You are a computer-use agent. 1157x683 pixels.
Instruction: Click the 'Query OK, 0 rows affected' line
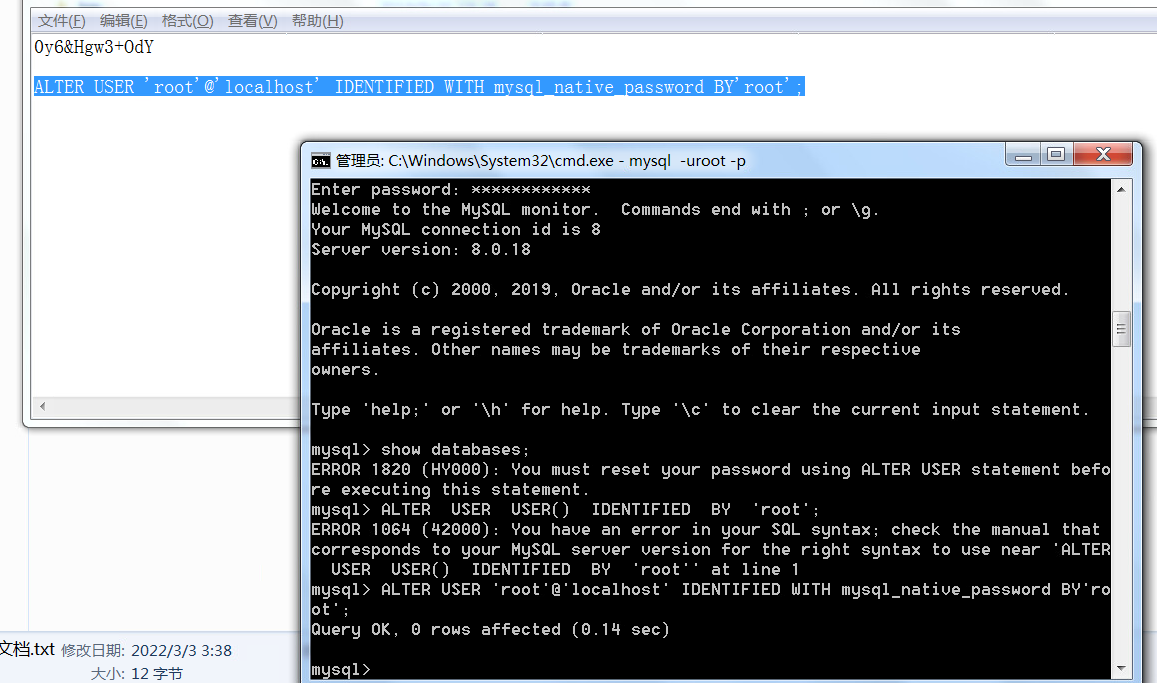click(490, 629)
